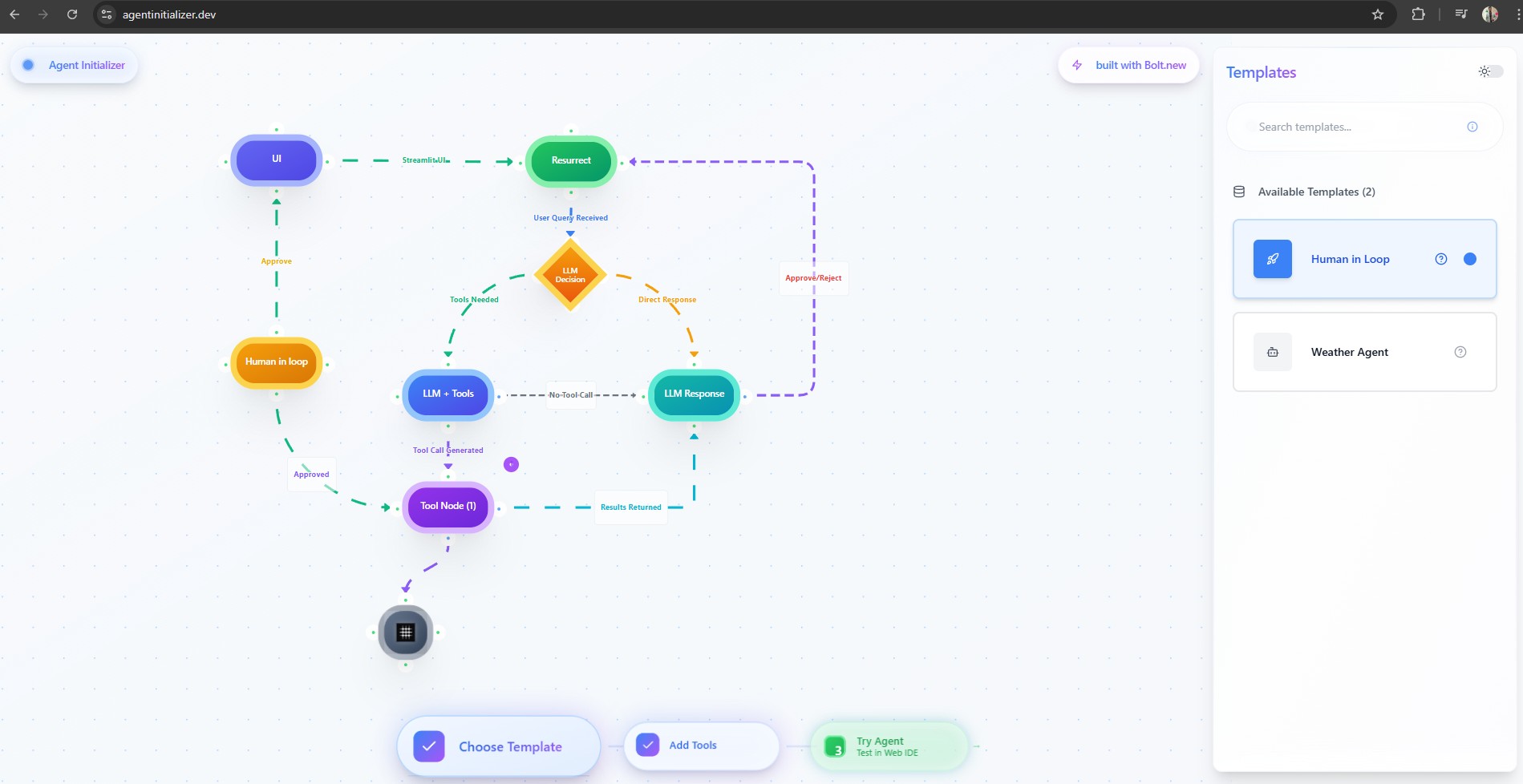Screen dimensions: 1523x784
Task: Click the robot icon on Weather Agent template
Action: [1272, 351]
